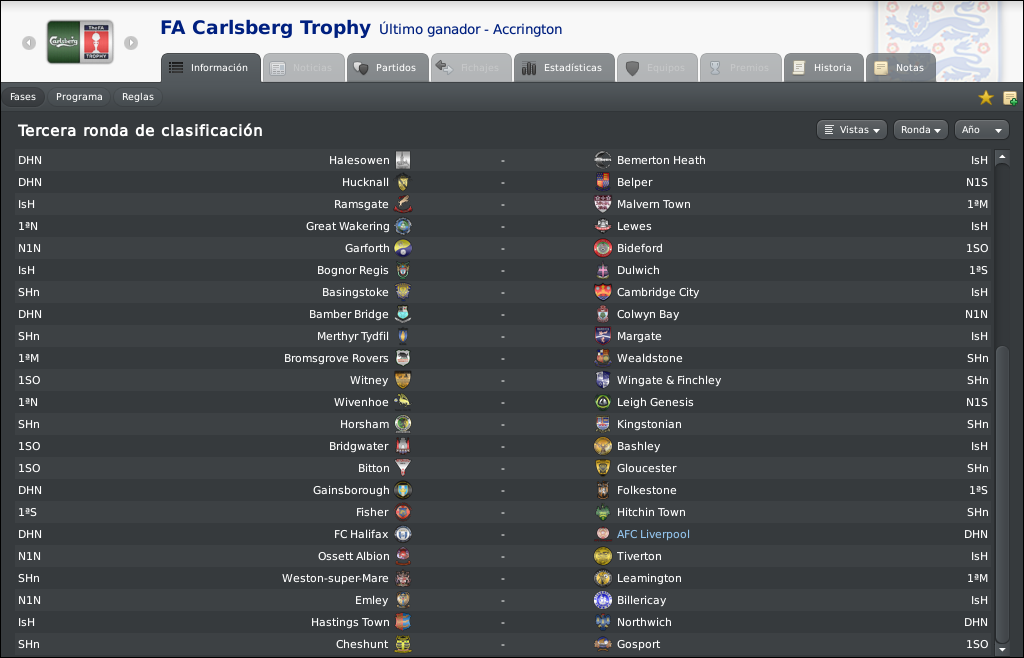Switch to the Estadísticas tab

[564, 68]
